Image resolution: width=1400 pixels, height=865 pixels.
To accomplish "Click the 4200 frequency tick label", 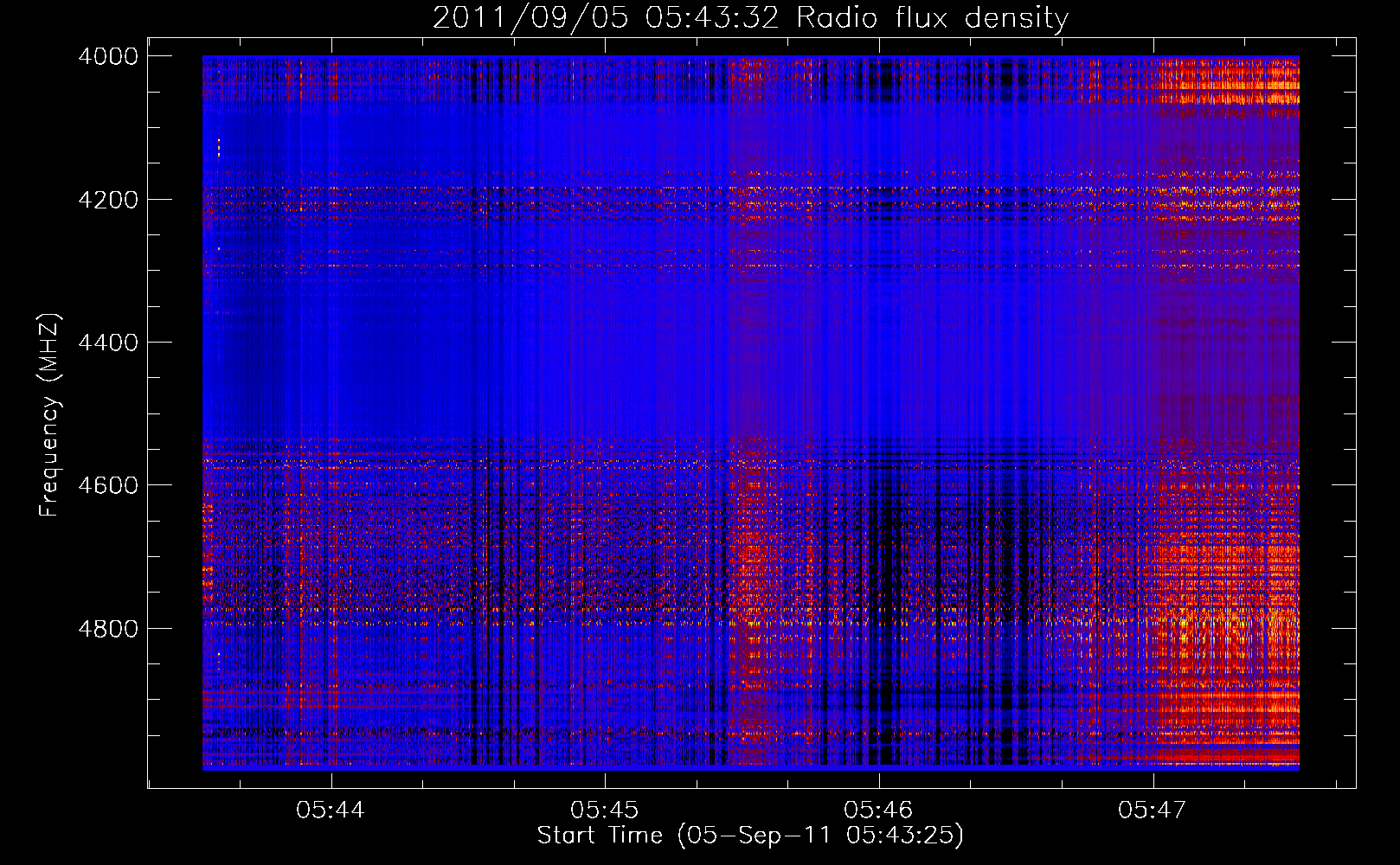I will 108,200.
